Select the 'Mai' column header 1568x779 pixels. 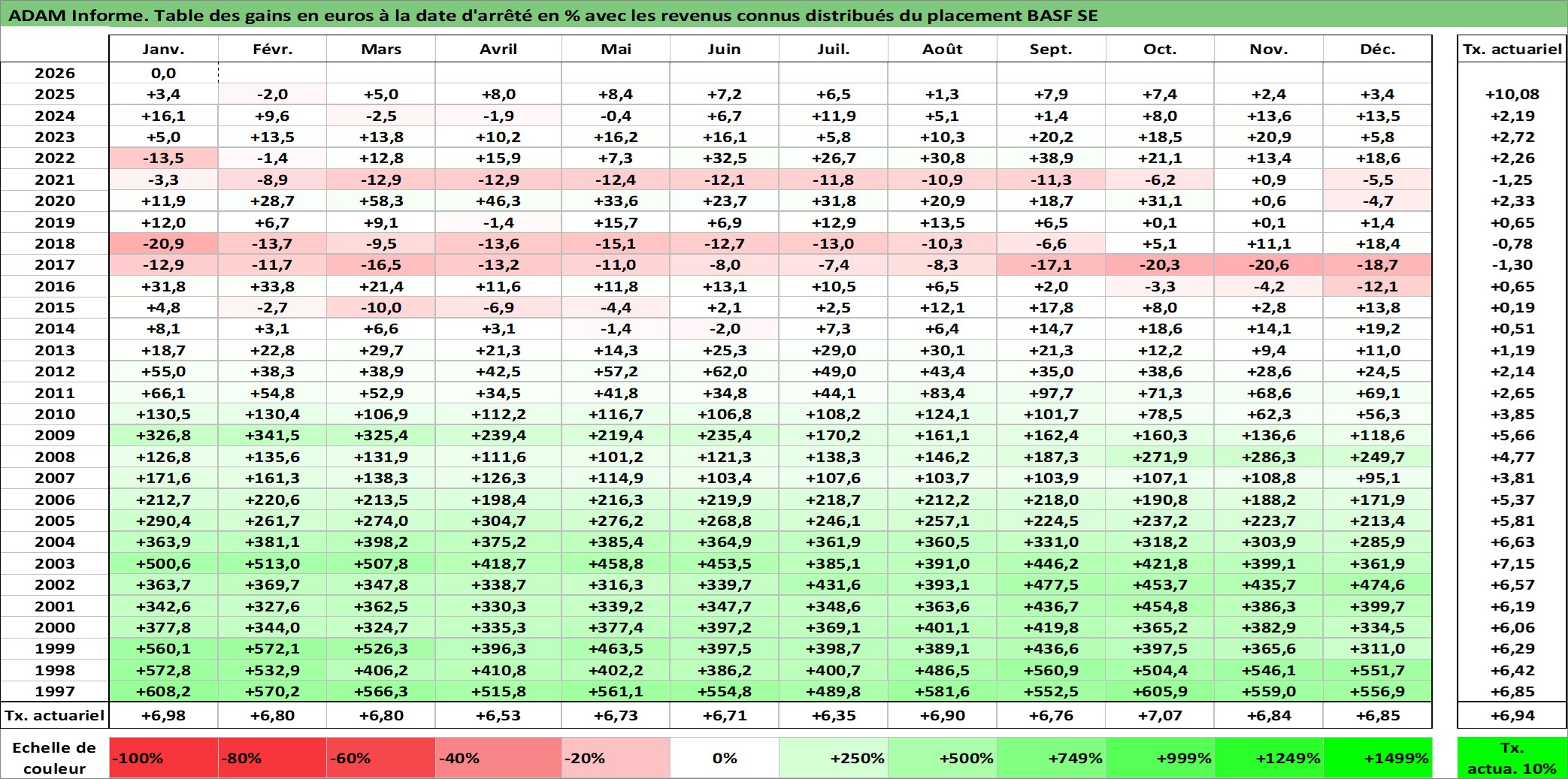[x=616, y=49]
